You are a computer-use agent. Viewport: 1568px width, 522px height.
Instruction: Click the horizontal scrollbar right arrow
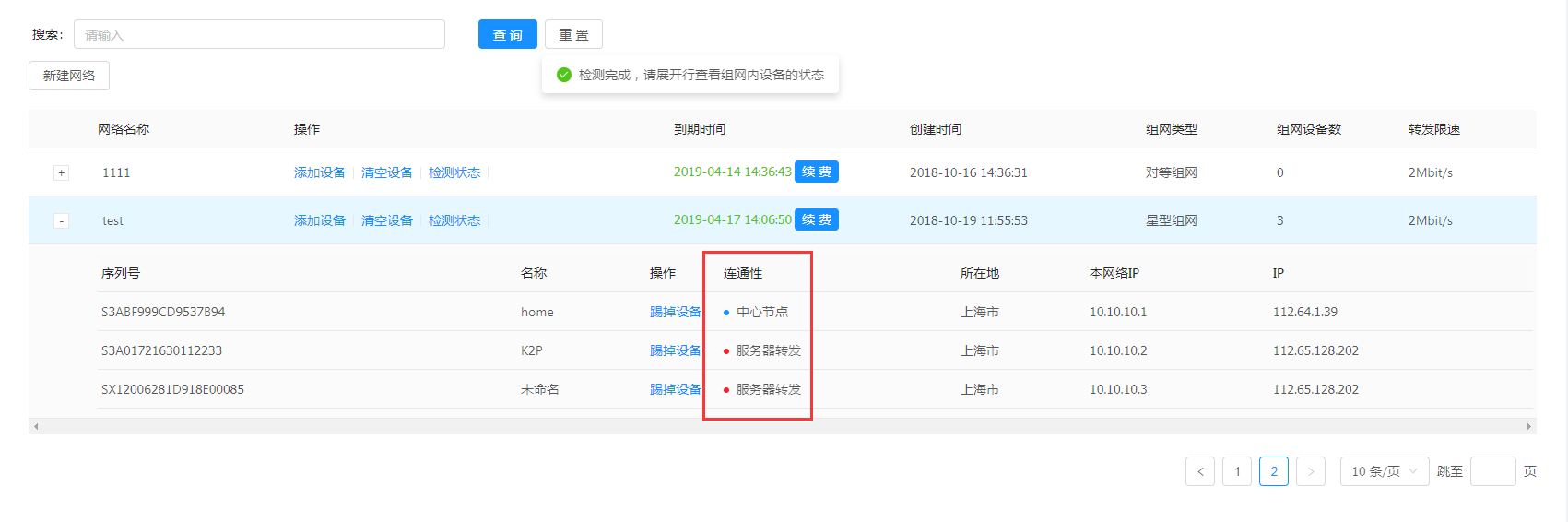(x=1529, y=426)
